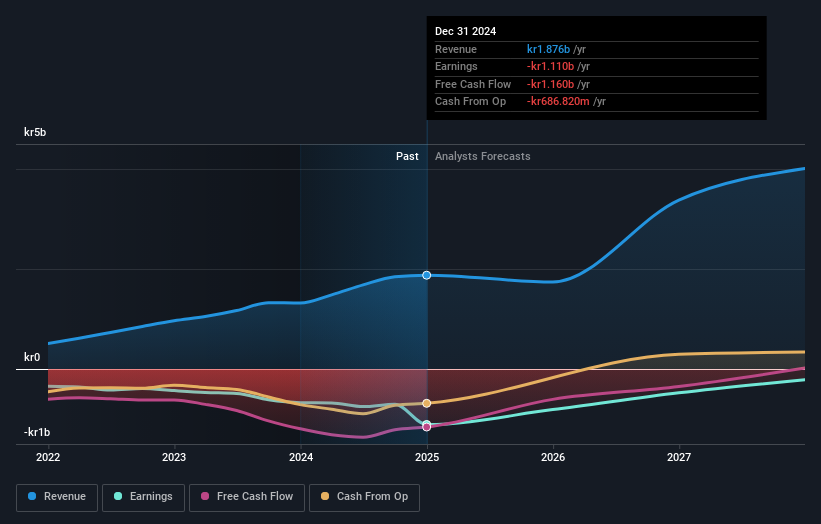Click the -kr1.110b earnings value
Screen dimensions: 821x524
point(550,66)
